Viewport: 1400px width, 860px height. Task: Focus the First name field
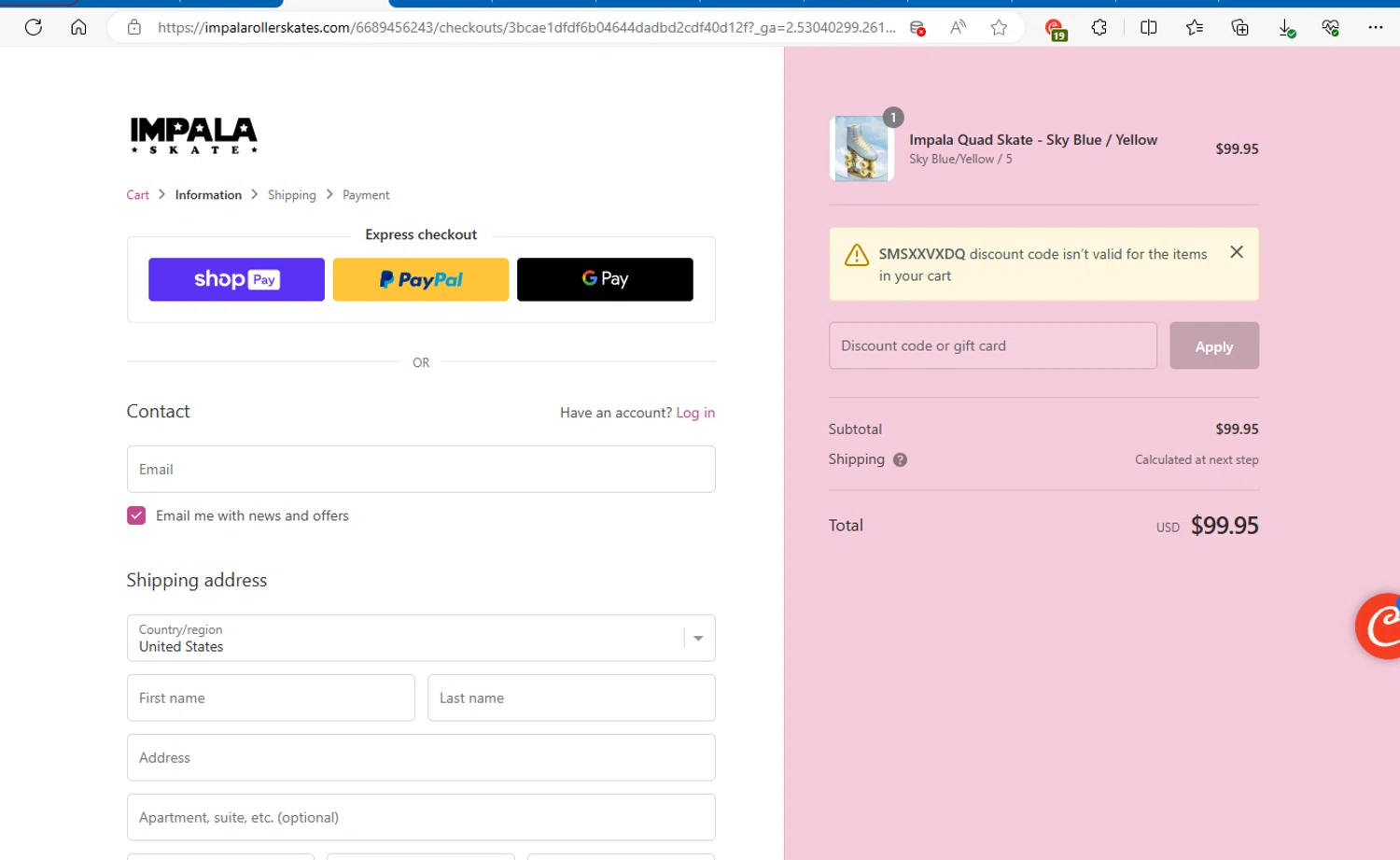(x=271, y=698)
